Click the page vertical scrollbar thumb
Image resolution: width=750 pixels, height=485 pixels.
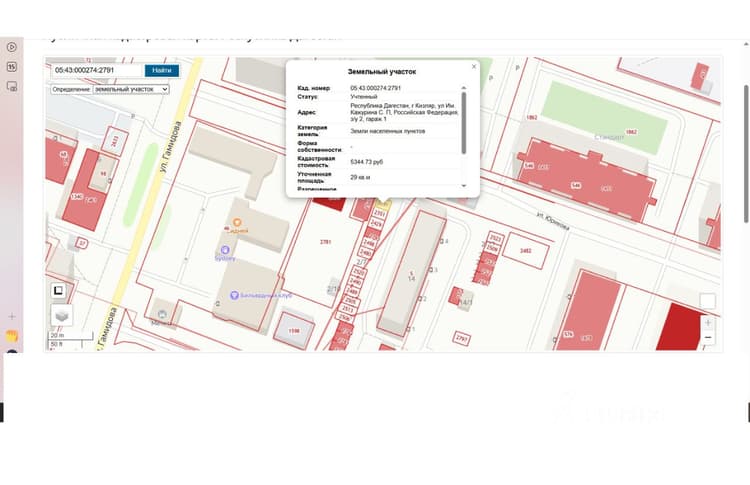[746, 154]
